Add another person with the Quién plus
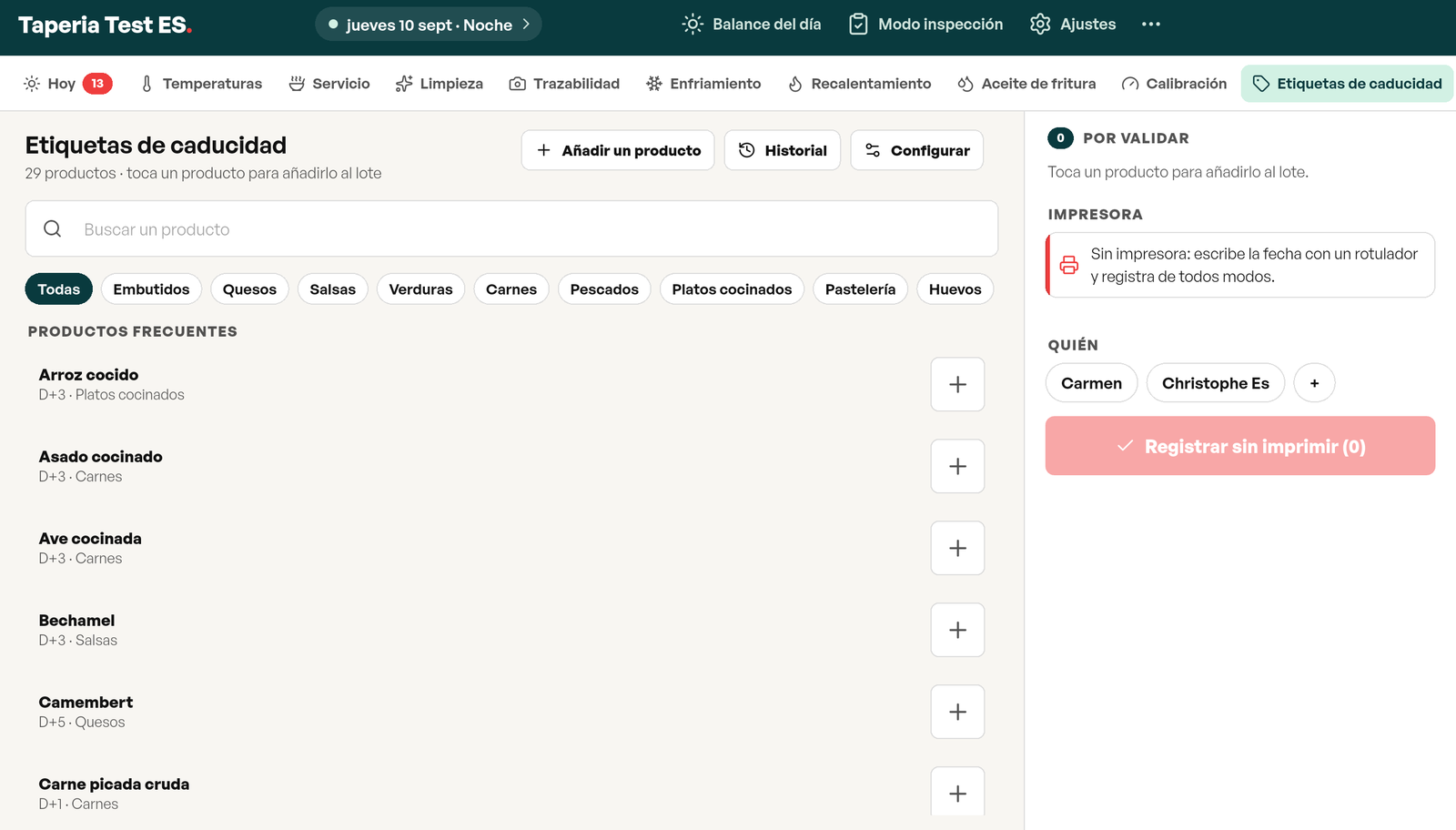This screenshot has height=830, width=1456. pyautogui.click(x=1314, y=383)
